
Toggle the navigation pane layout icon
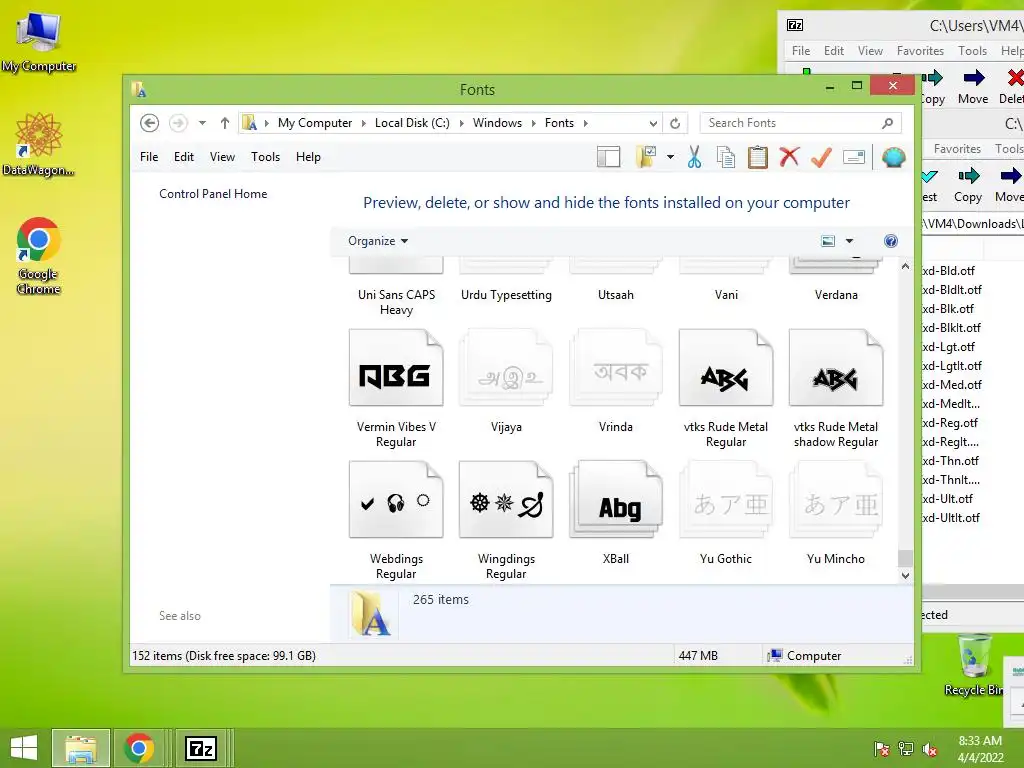point(609,157)
